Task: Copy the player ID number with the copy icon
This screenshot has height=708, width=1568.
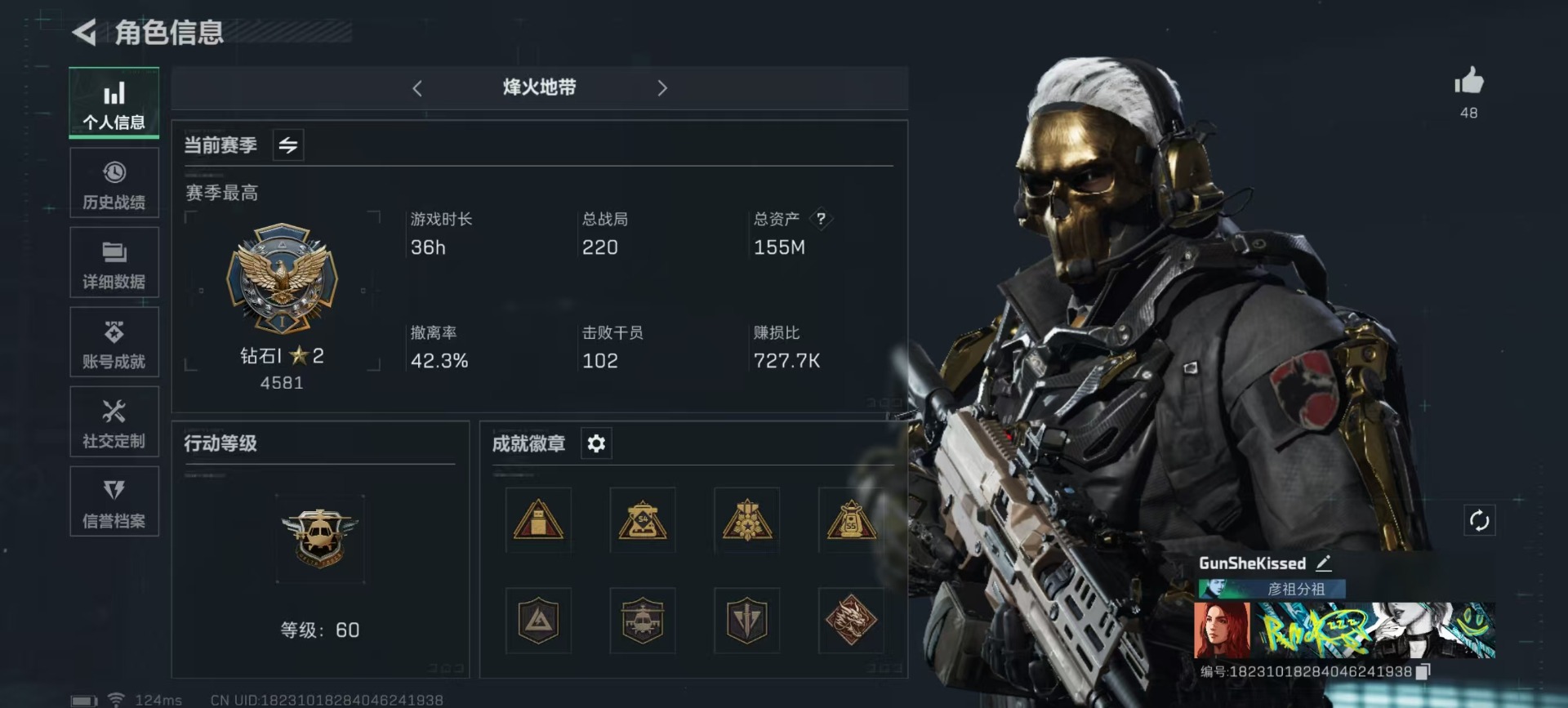Action: pyautogui.click(x=1423, y=671)
